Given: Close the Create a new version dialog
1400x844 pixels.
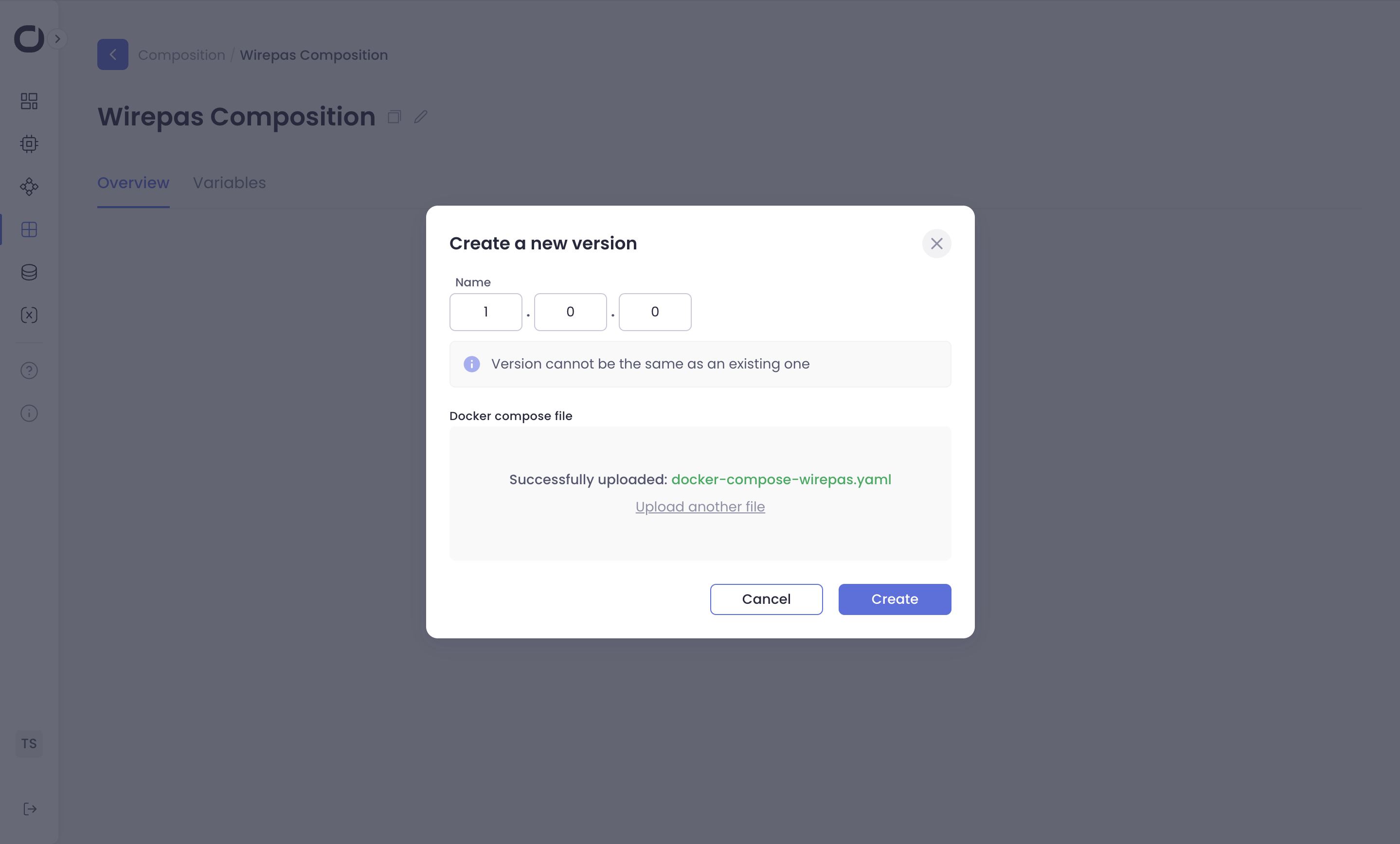Looking at the screenshot, I should click(936, 244).
